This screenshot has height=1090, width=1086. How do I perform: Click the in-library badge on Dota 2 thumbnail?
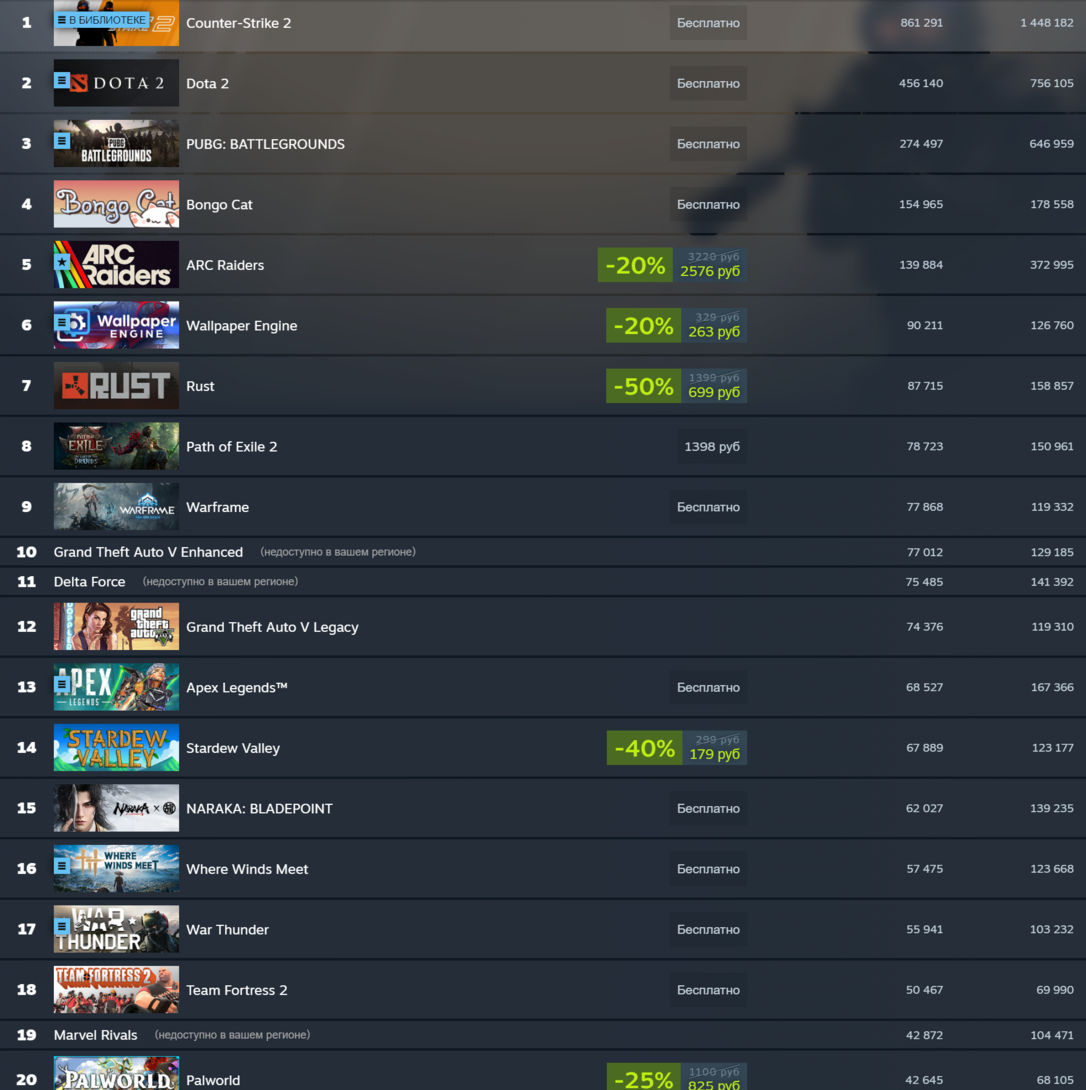(62, 81)
